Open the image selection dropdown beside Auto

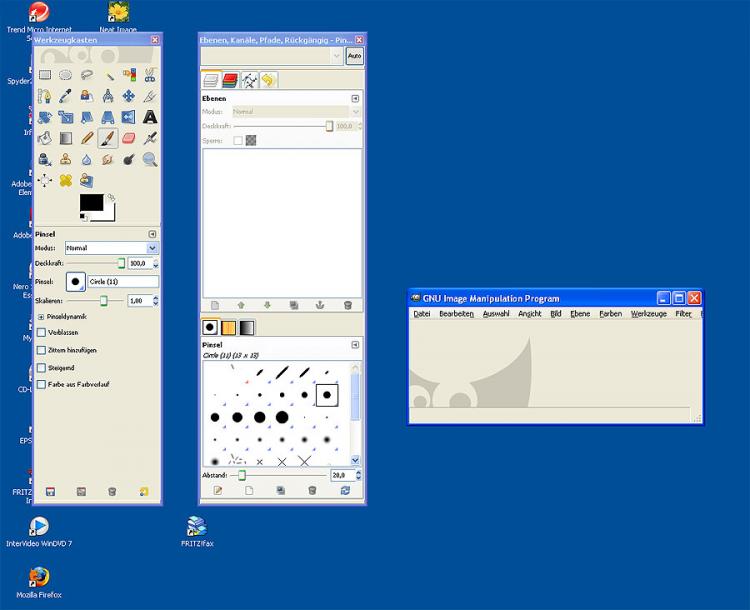(x=272, y=56)
